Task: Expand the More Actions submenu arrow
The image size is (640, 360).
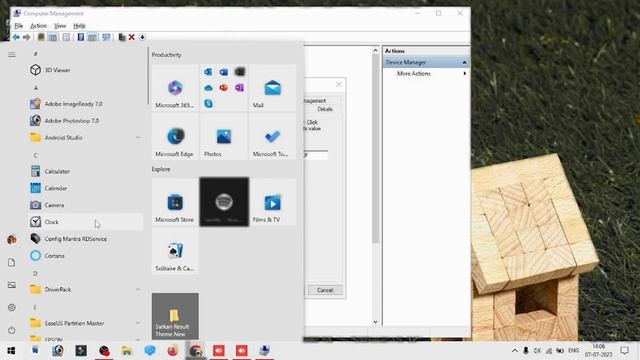Action: coord(464,73)
